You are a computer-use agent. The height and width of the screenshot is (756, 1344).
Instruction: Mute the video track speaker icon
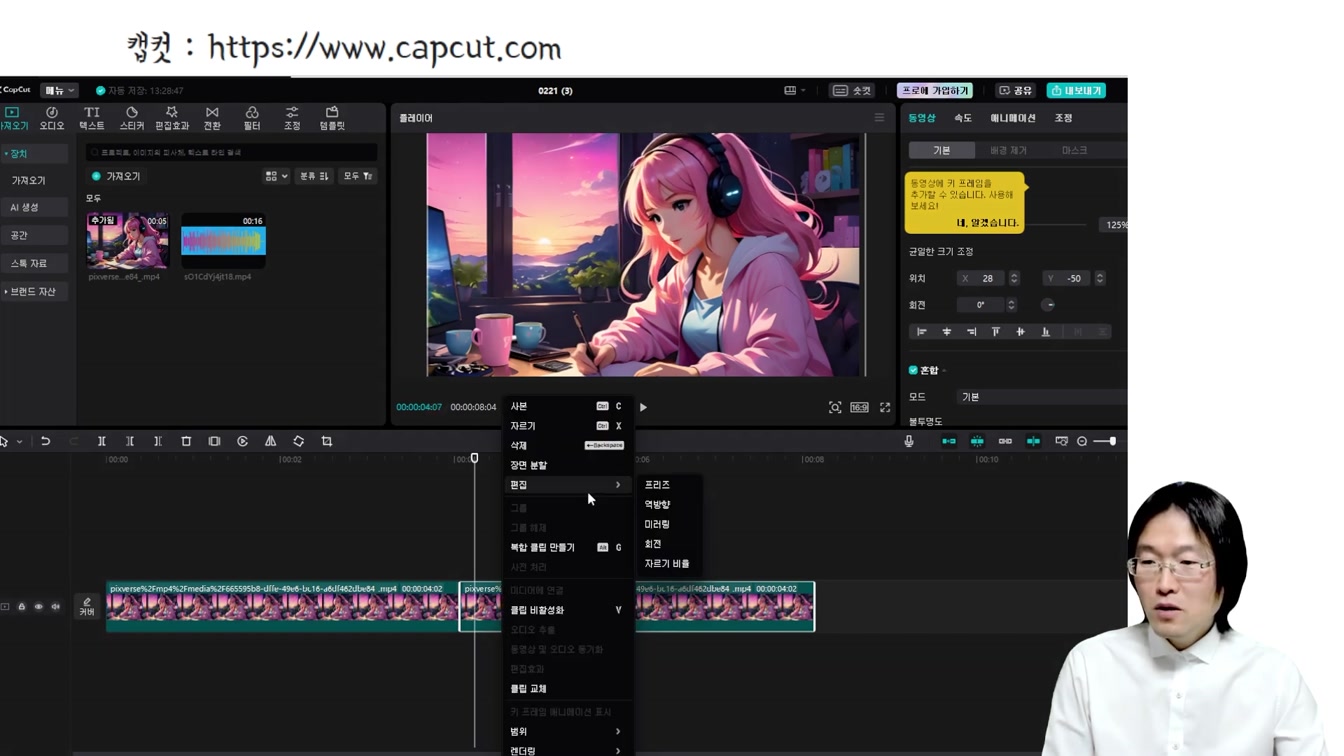(x=56, y=607)
